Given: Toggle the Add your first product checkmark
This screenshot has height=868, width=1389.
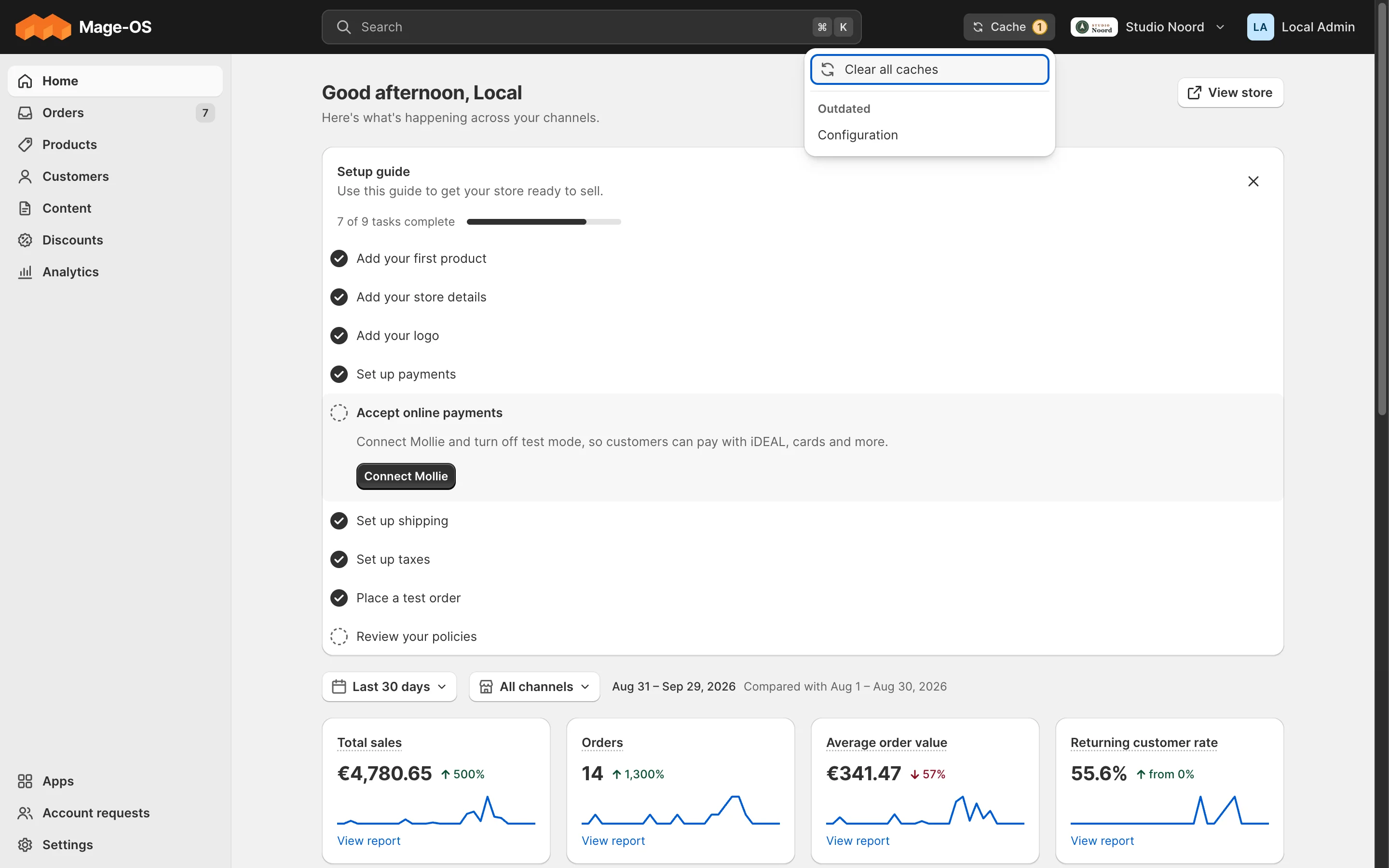Looking at the screenshot, I should (x=339, y=258).
